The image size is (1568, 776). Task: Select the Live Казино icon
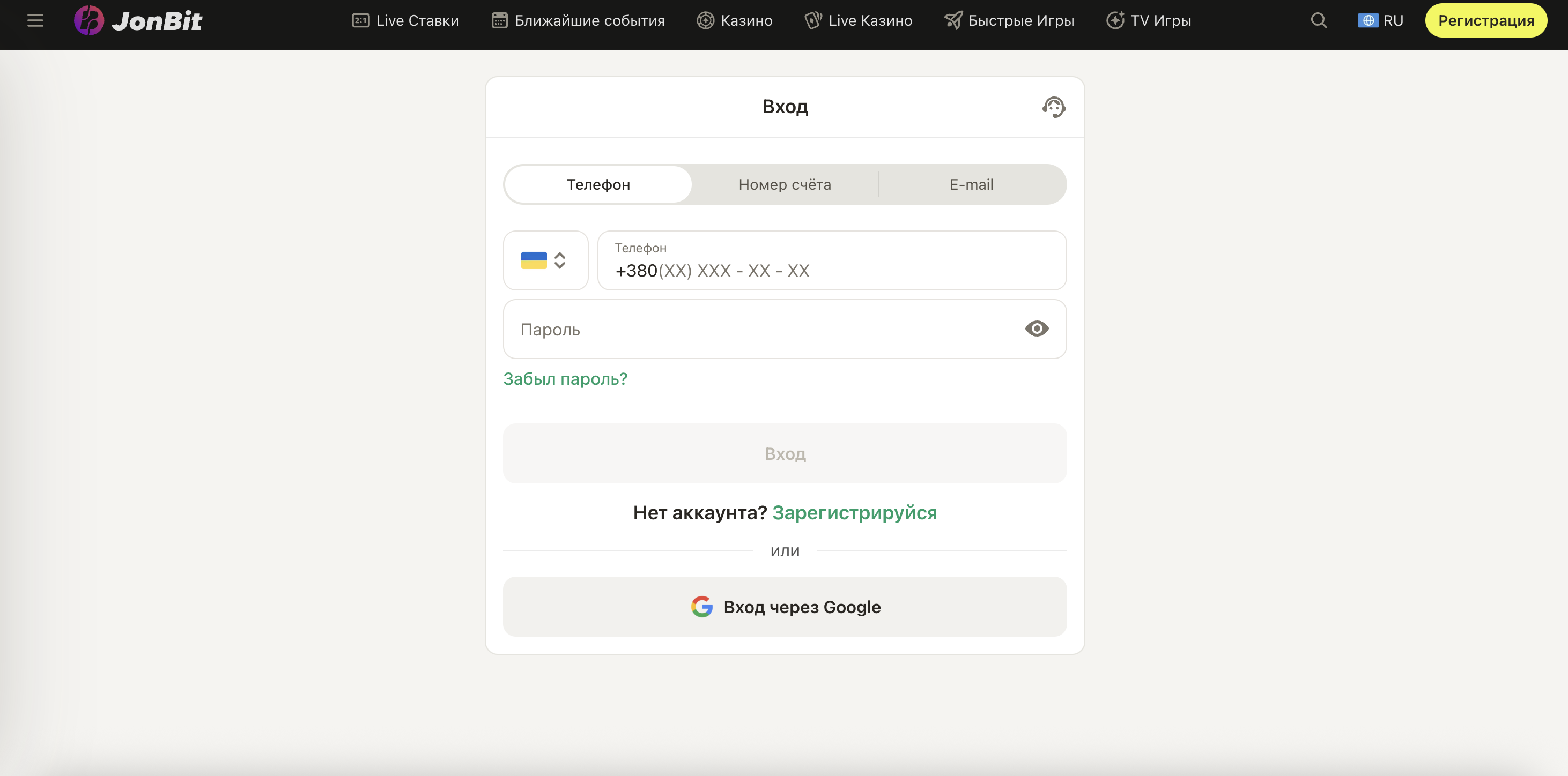[x=812, y=20]
